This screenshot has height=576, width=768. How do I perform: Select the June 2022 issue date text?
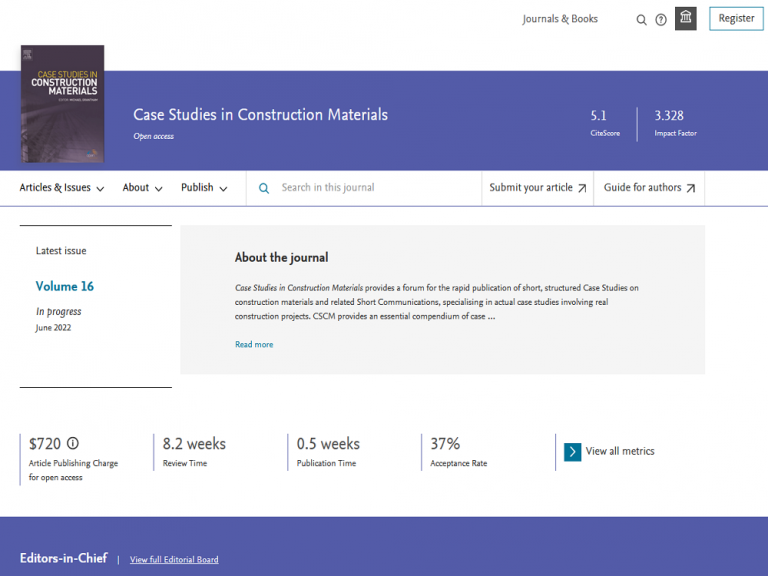[53, 328]
